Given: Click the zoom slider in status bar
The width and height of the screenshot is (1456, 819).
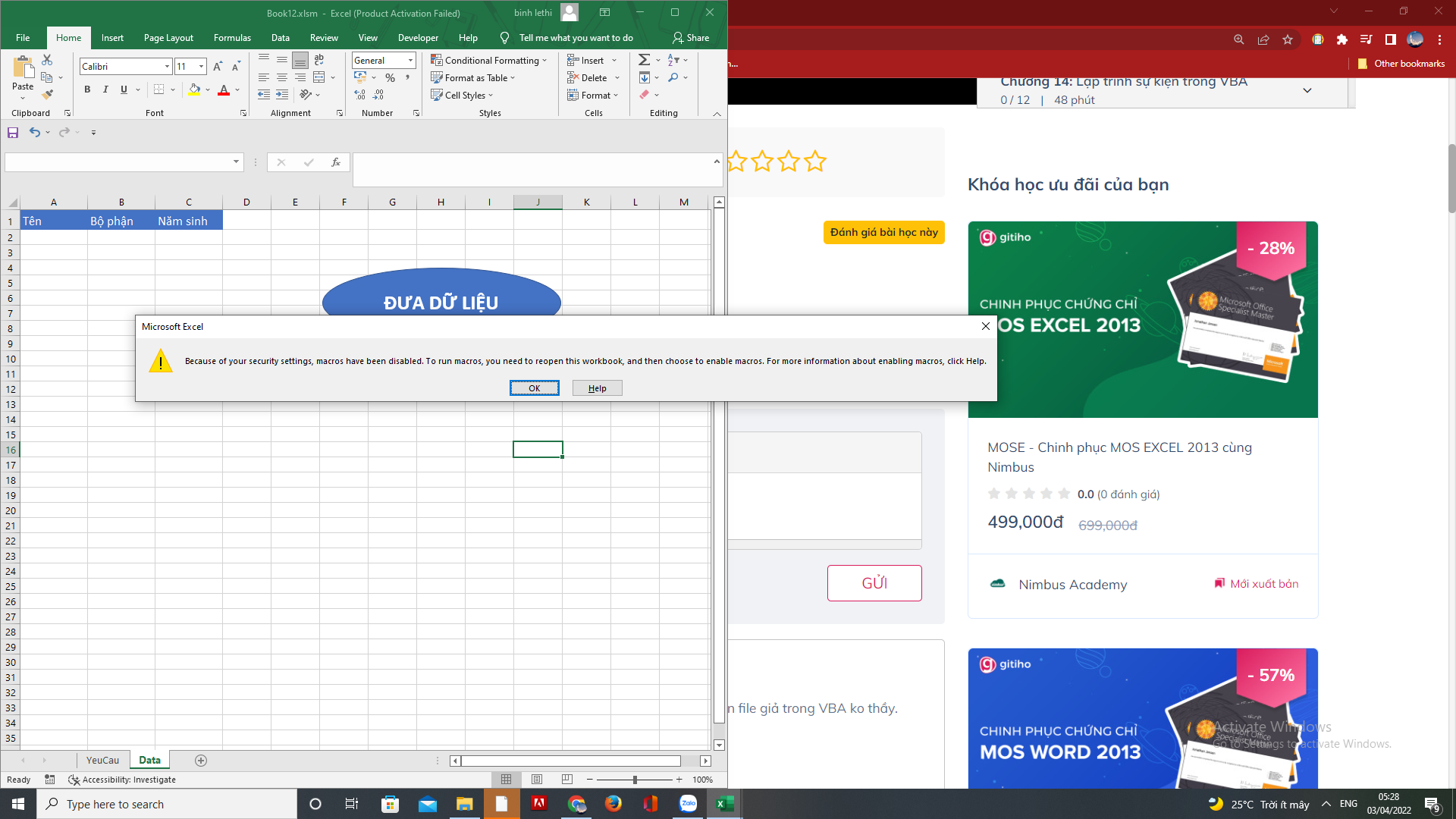Looking at the screenshot, I should tap(635, 780).
